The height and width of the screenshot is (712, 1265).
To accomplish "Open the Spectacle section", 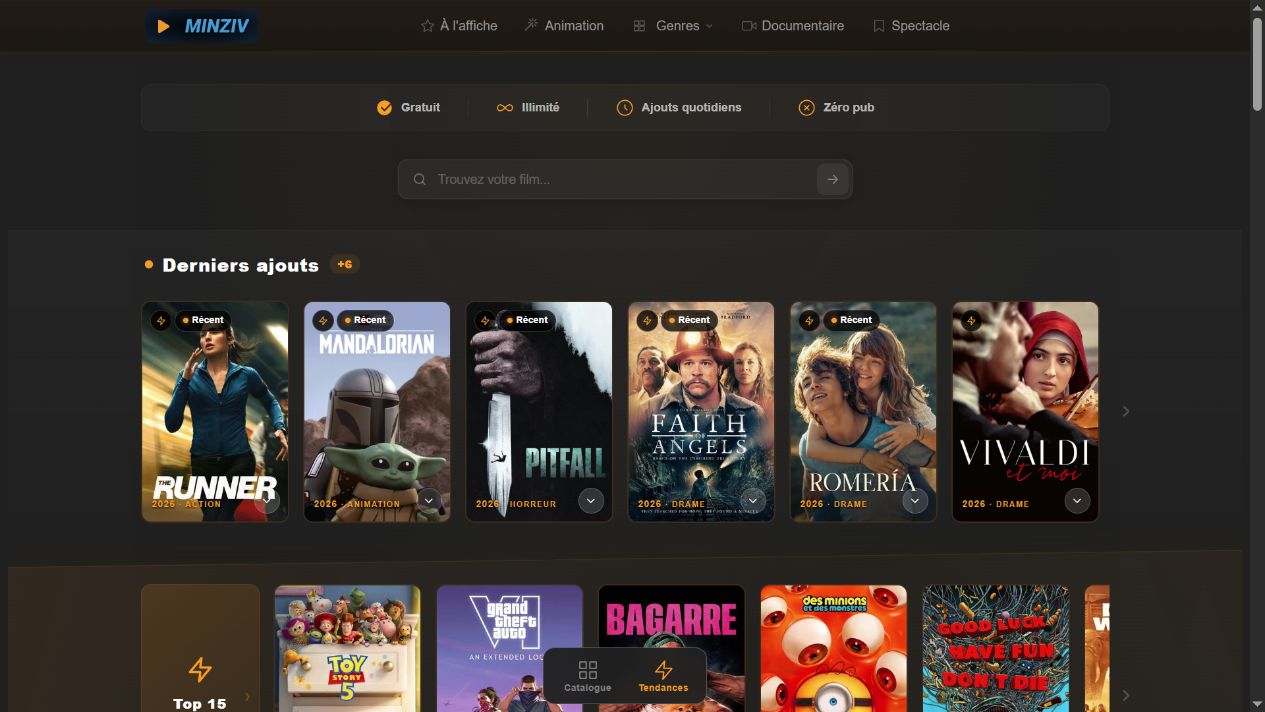I will (911, 26).
